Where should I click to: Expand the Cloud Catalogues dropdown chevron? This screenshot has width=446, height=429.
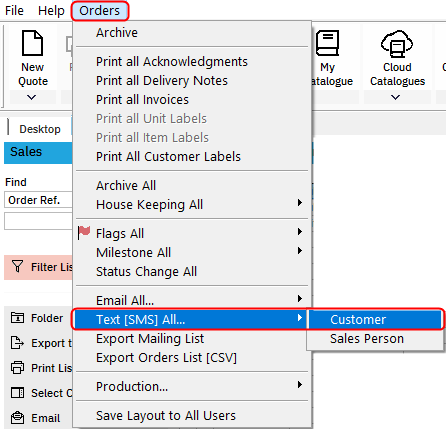[x=395, y=97]
